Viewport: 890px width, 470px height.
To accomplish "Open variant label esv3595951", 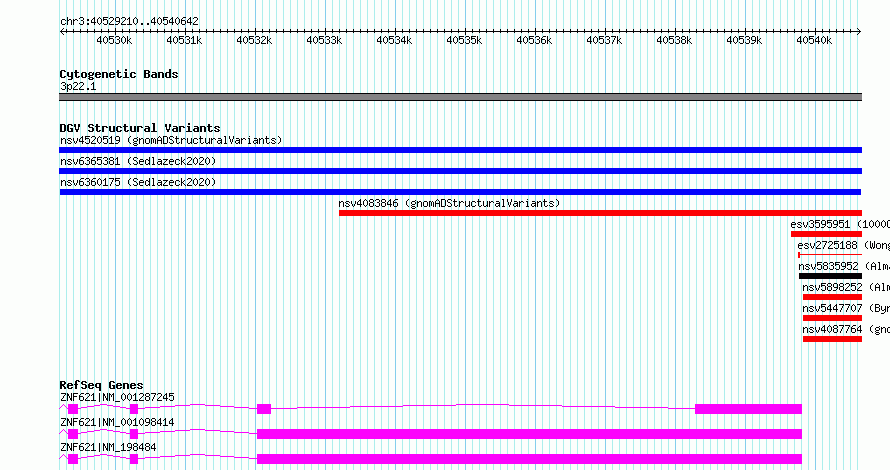I will [x=820, y=224].
